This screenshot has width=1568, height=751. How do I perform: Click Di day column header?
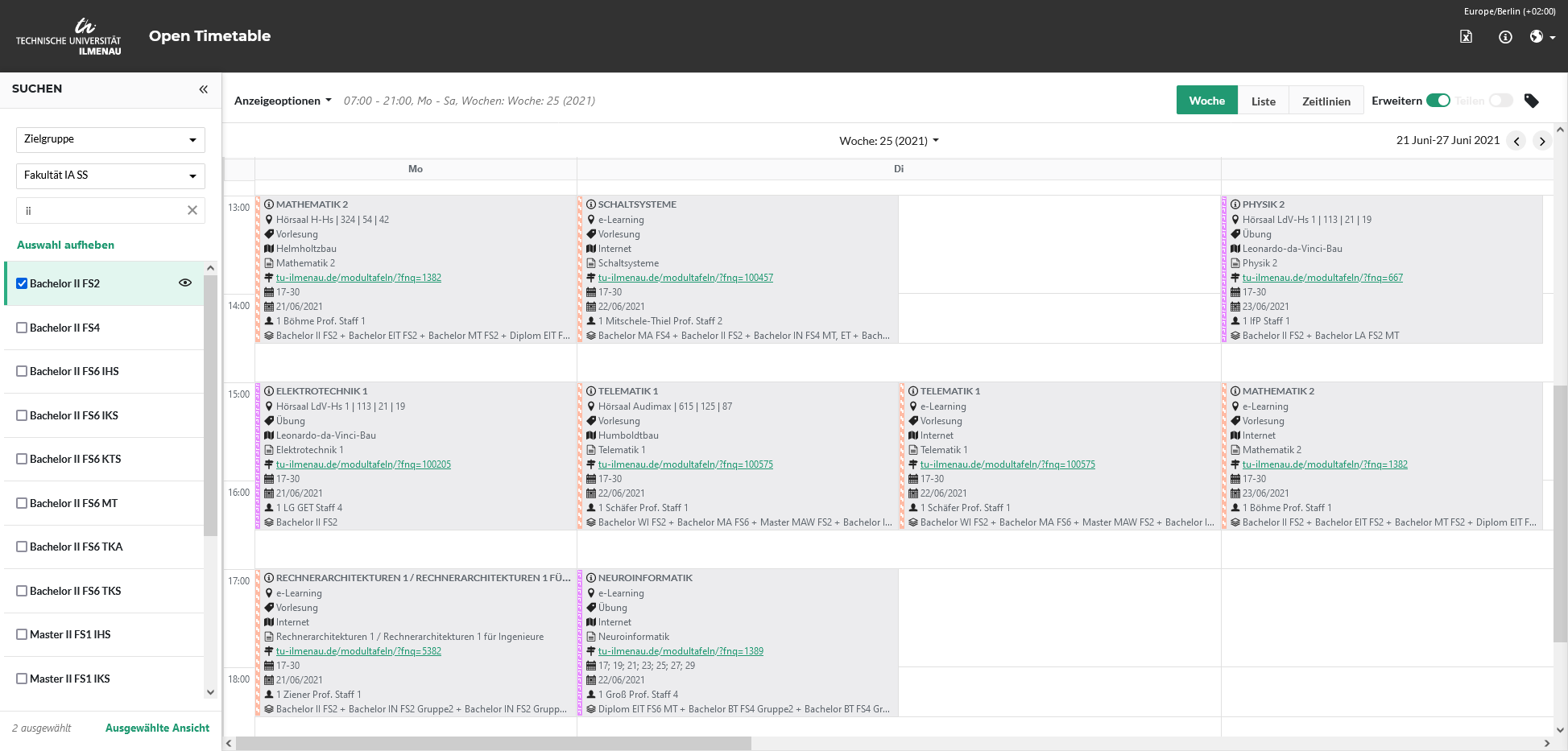point(899,169)
